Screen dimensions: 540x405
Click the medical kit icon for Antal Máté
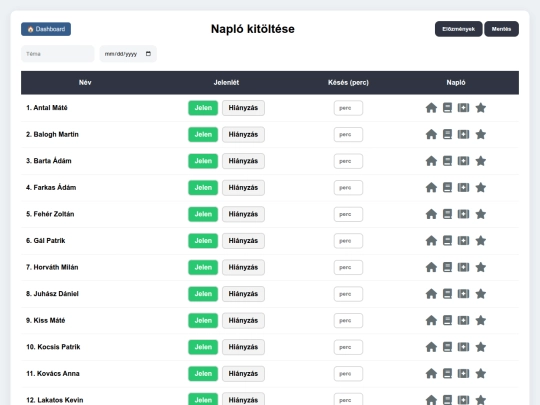(463, 108)
